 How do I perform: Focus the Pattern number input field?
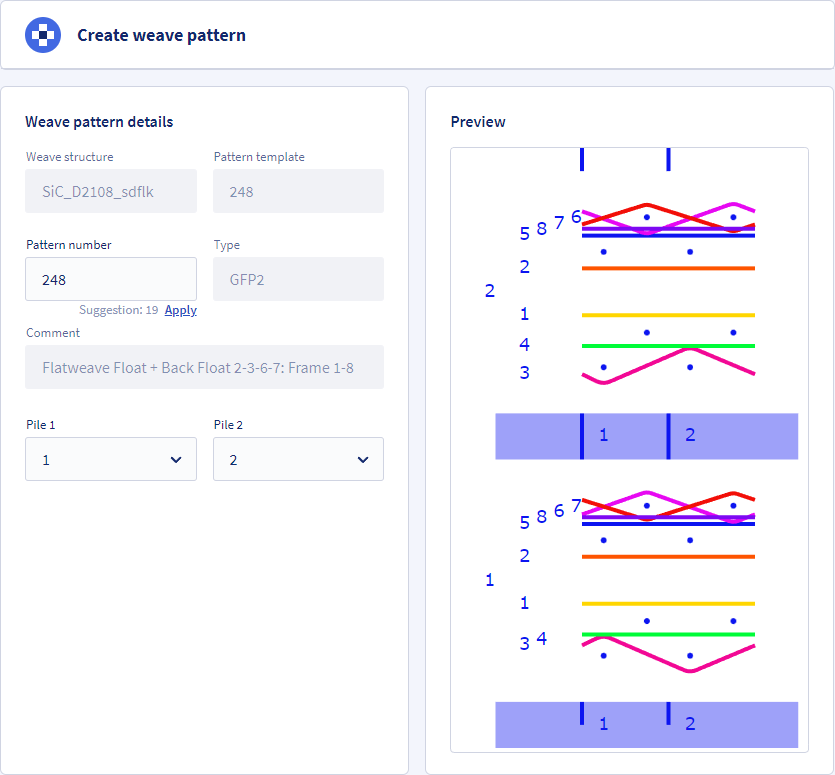click(111, 279)
